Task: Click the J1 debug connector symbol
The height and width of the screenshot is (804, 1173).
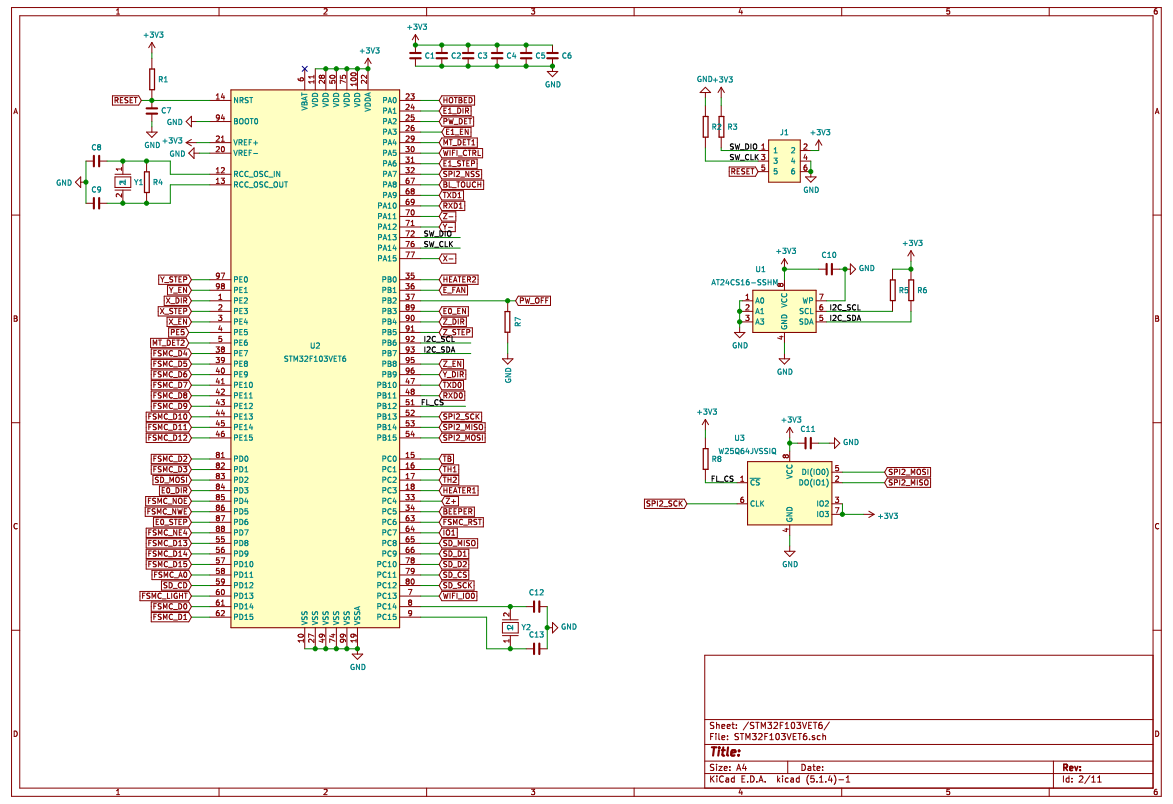Action: [x=784, y=161]
